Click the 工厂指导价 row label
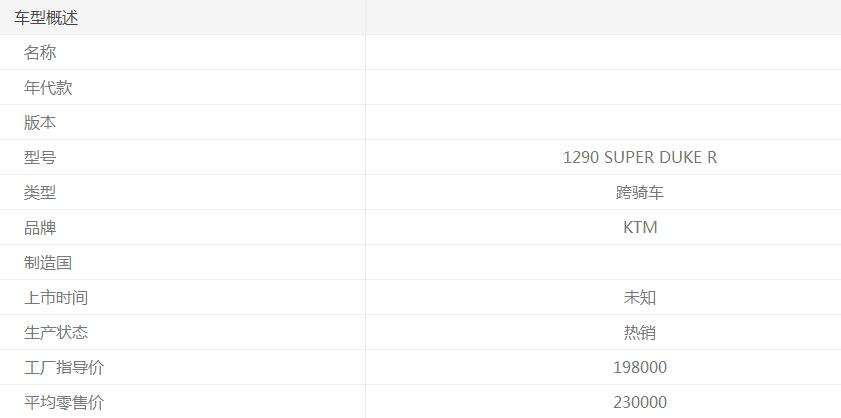841x418 pixels. 64,368
